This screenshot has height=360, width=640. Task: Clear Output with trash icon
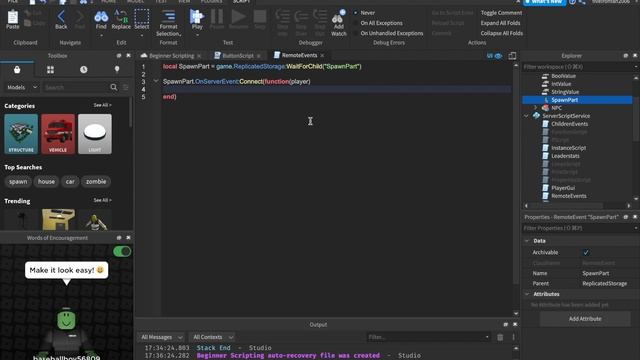(x=500, y=337)
